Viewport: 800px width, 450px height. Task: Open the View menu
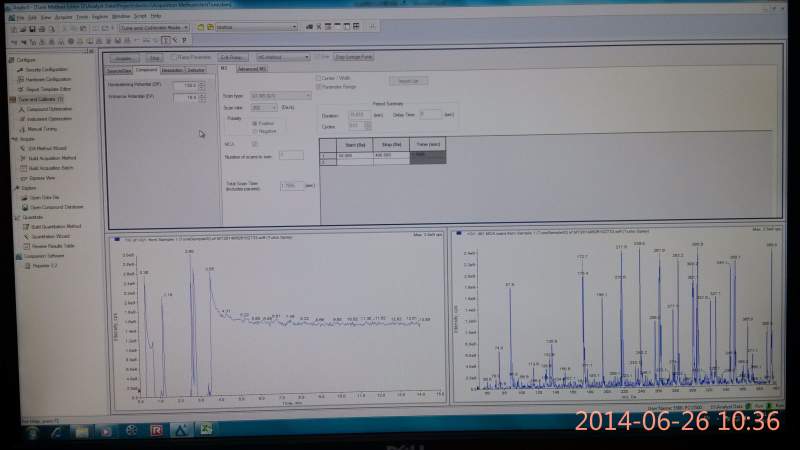(x=45, y=17)
